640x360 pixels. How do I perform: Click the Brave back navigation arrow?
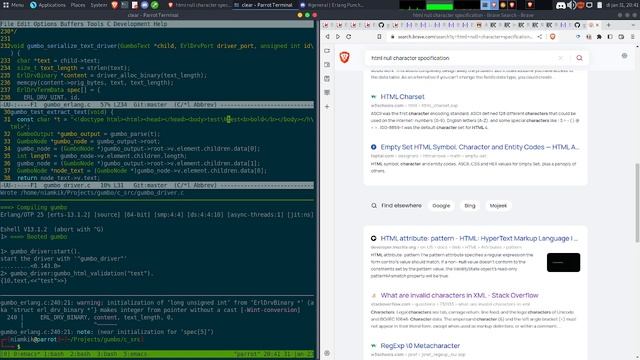[x=327, y=37]
